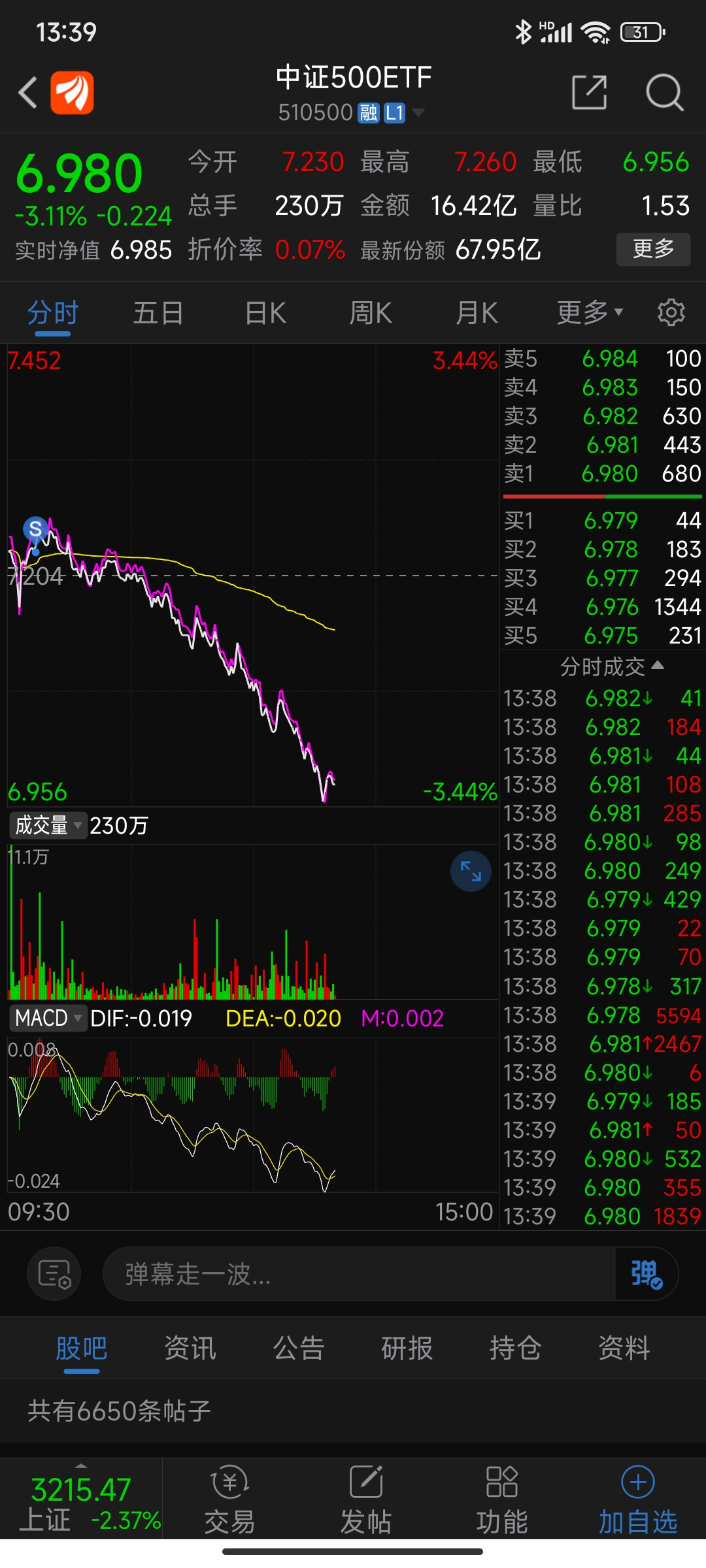
Task: Expand the 更多 chart period dropdown
Action: [x=590, y=312]
